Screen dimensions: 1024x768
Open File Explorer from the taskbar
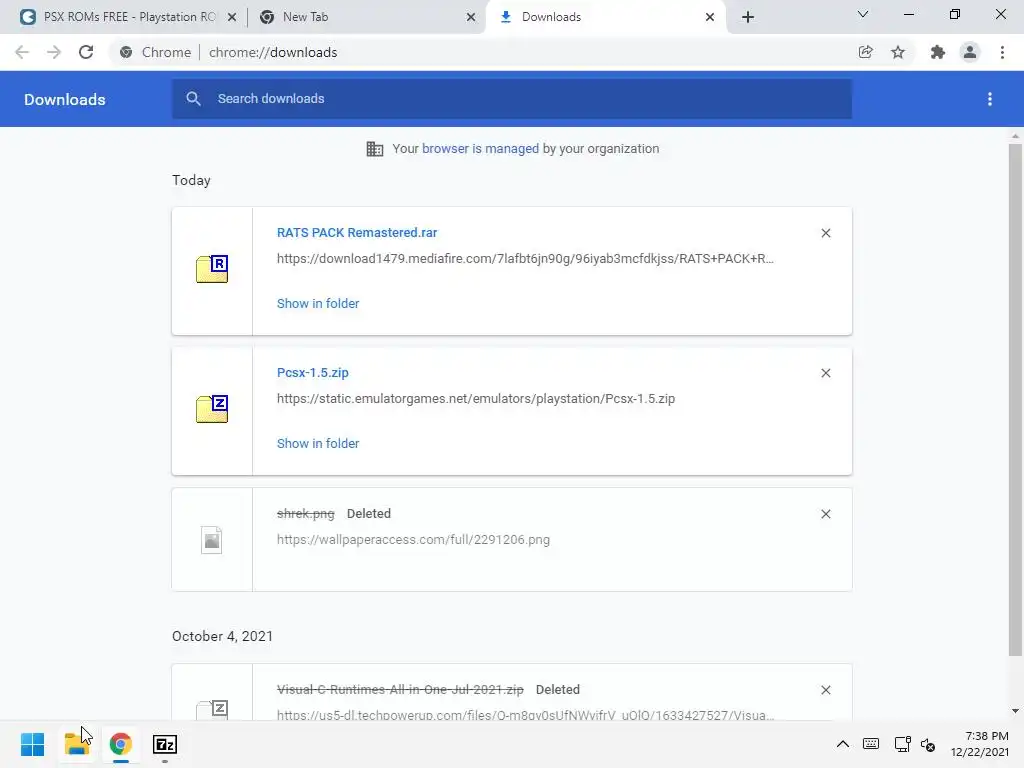pyautogui.click(x=77, y=744)
